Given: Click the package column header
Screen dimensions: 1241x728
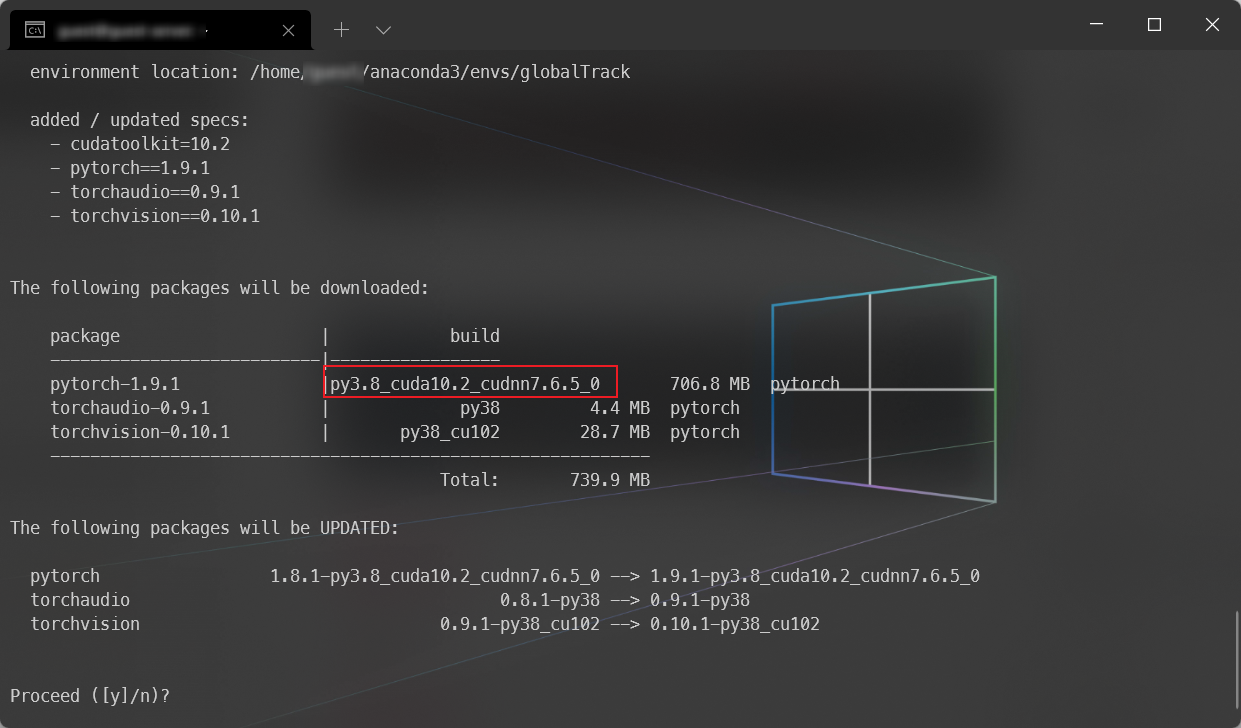Looking at the screenshot, I should (85, 335).
